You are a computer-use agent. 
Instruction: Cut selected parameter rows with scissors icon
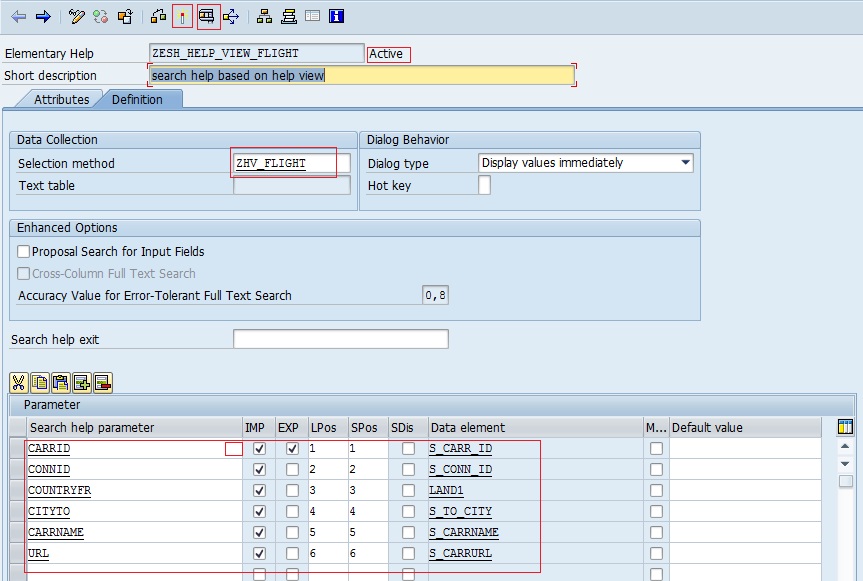[17, 383]
